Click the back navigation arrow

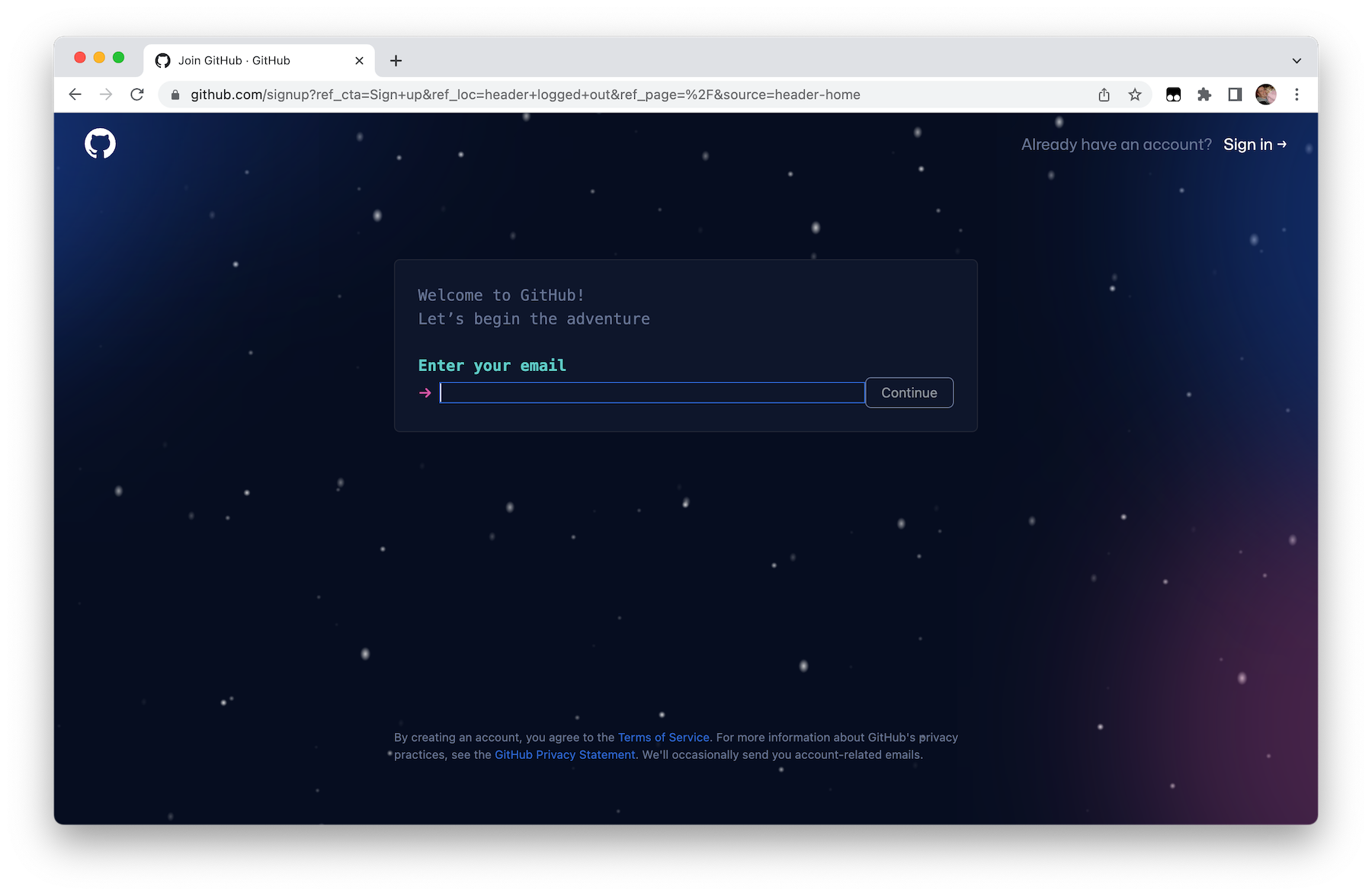74,94
